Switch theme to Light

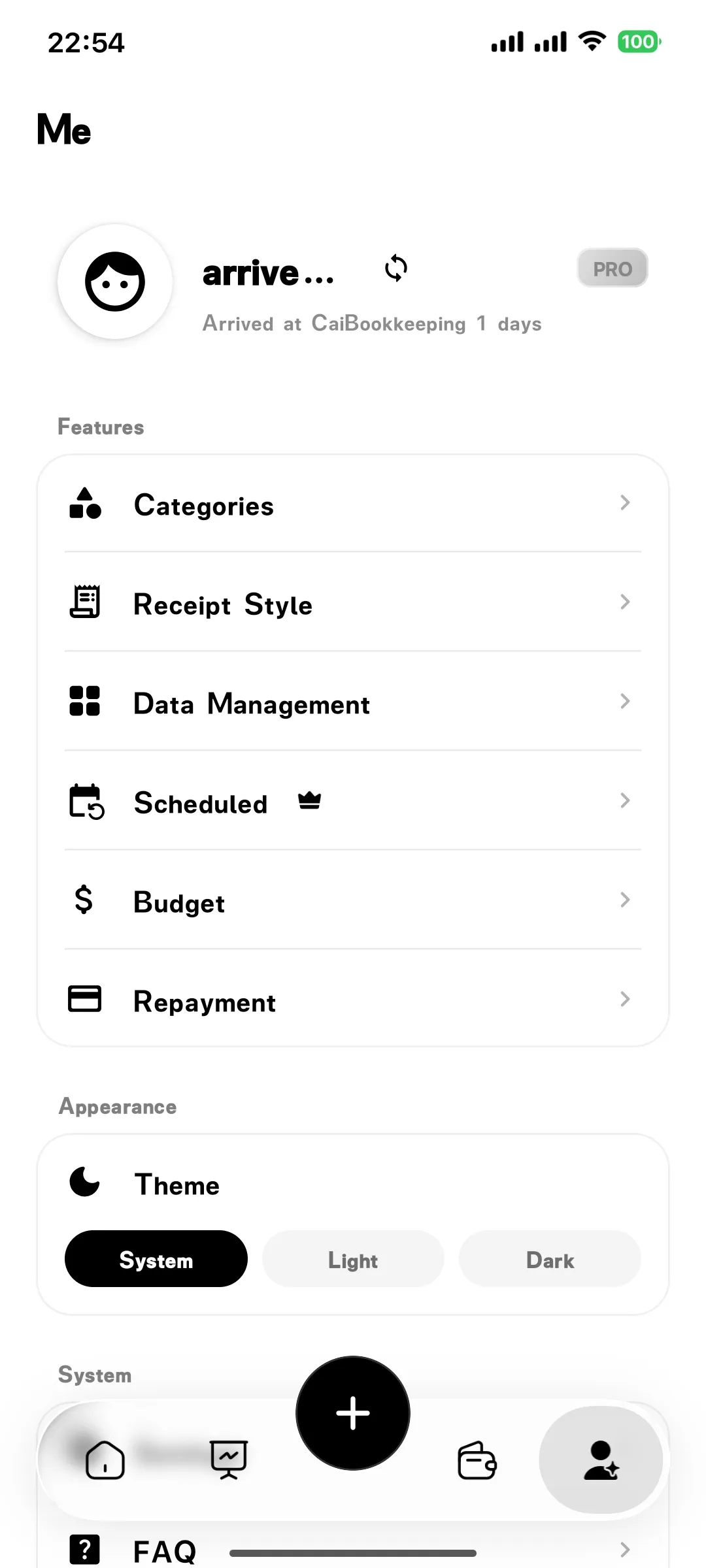(x=353, y=1259)
